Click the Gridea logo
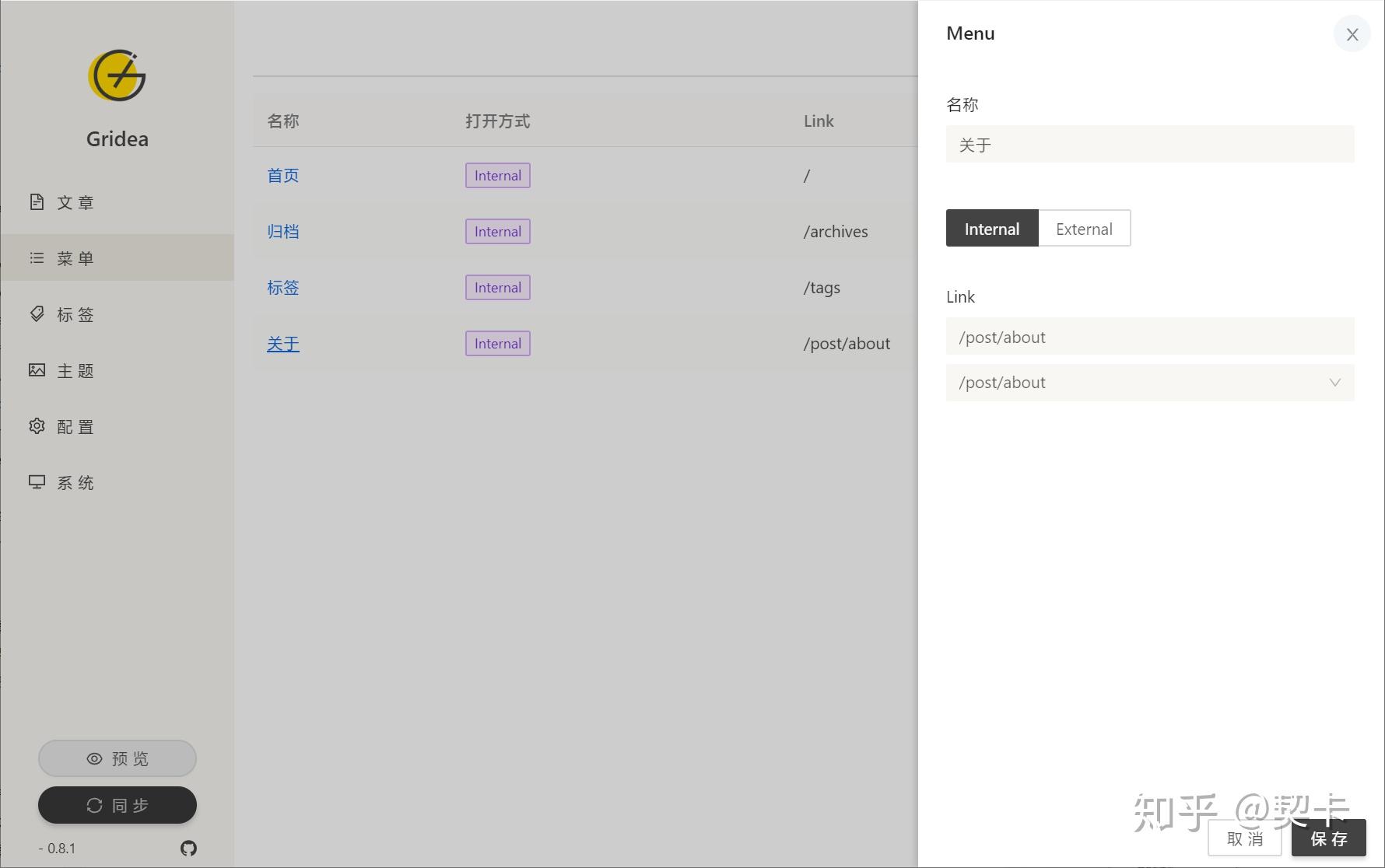The height and width of the screenshot is (868, 1385). [x=117, y=75]
